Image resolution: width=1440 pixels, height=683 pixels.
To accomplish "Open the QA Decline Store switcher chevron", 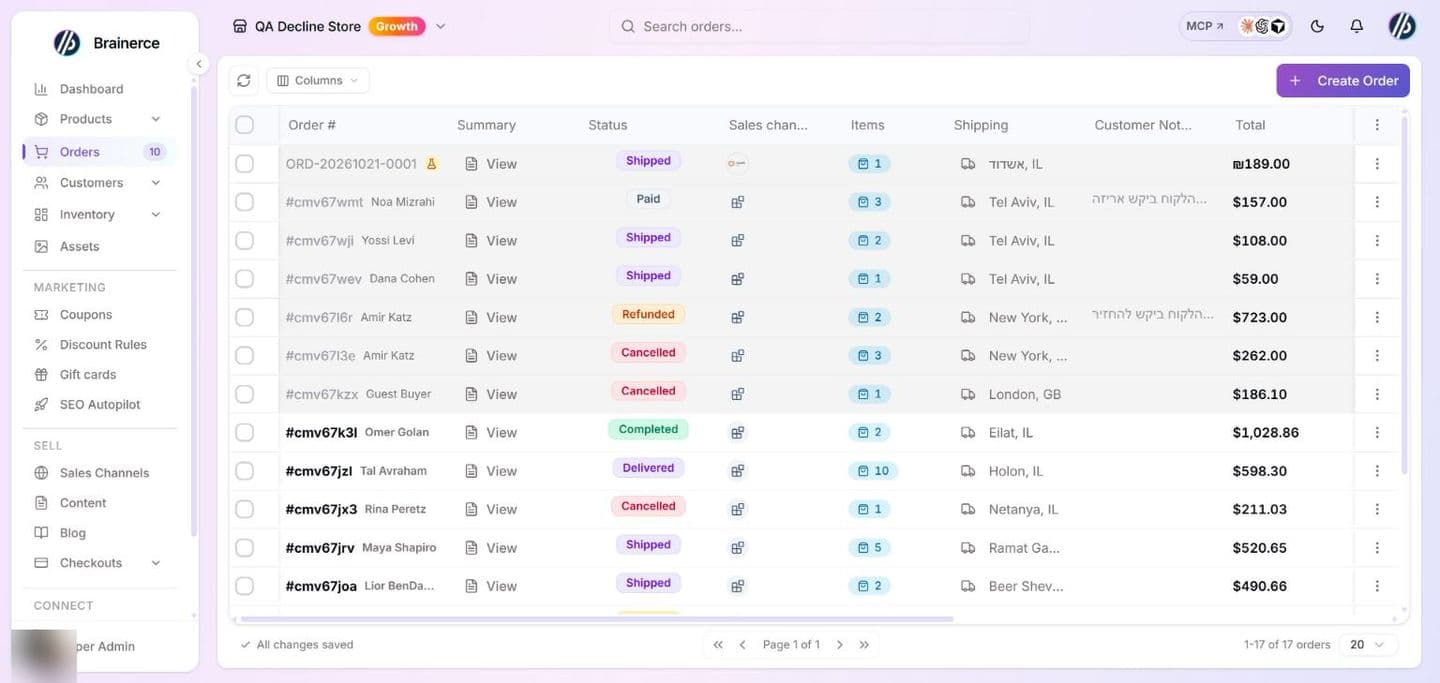I will 440,26.
